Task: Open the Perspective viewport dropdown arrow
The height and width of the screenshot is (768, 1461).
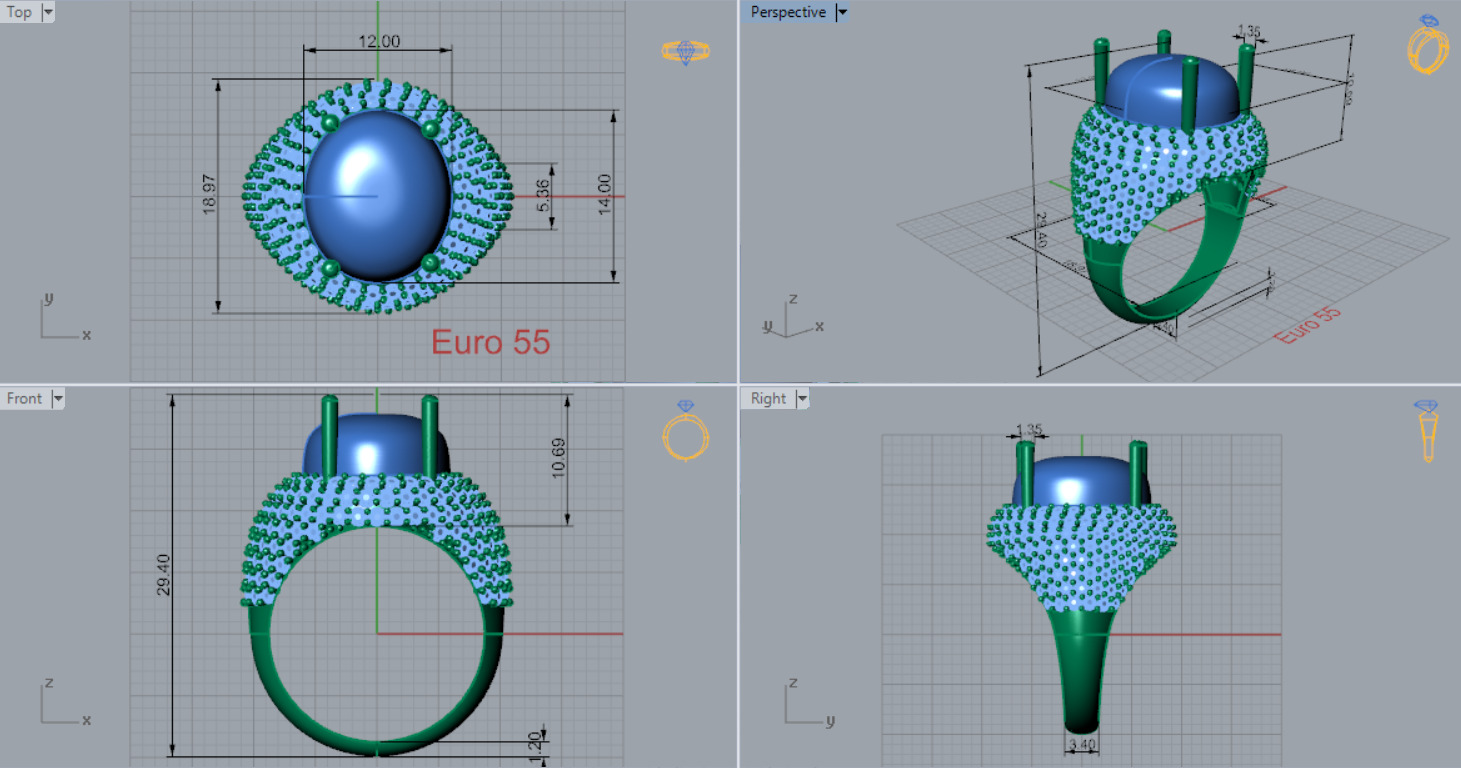Action: pos(841,13)
